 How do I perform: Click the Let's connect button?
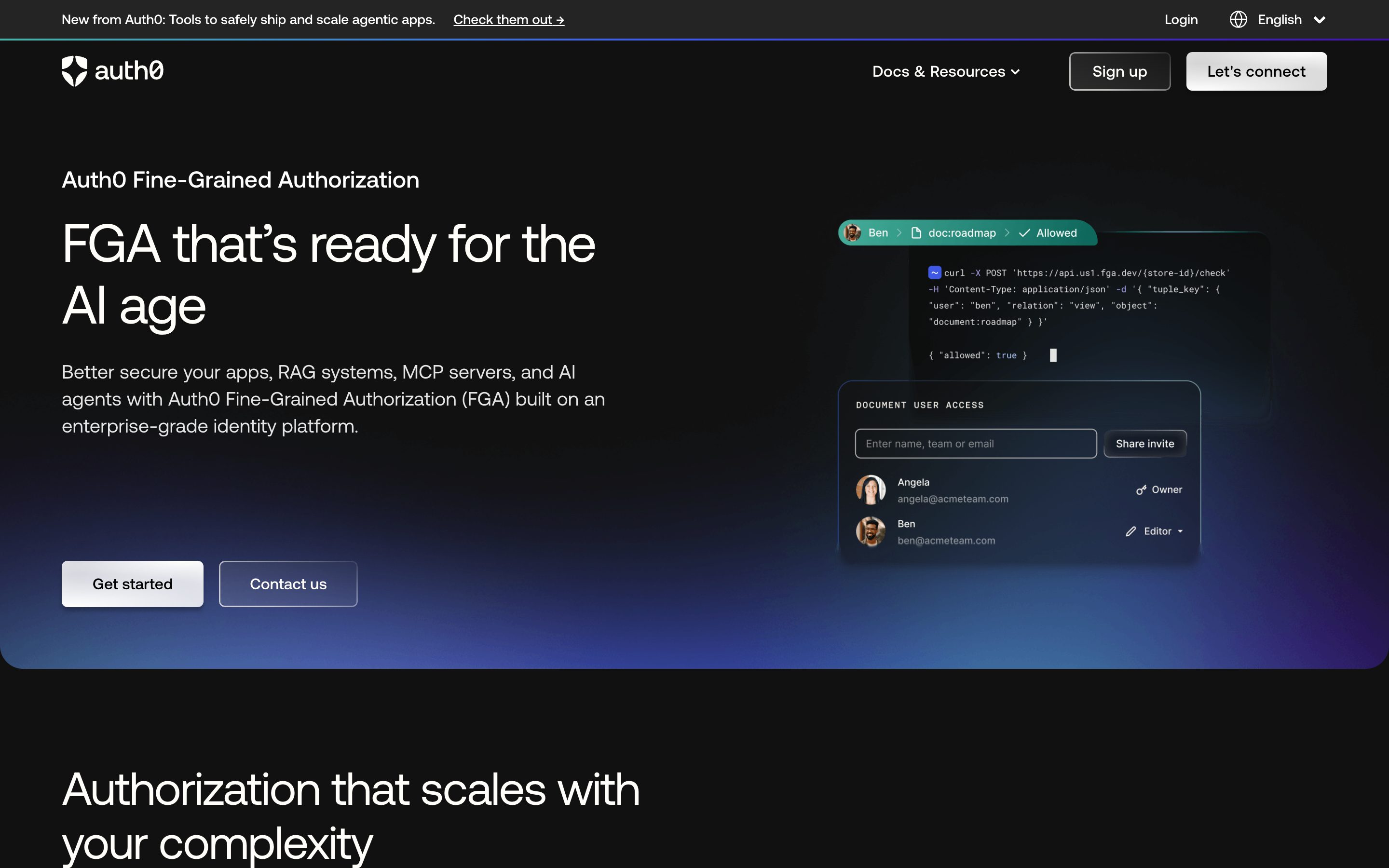coord(1256,71)
